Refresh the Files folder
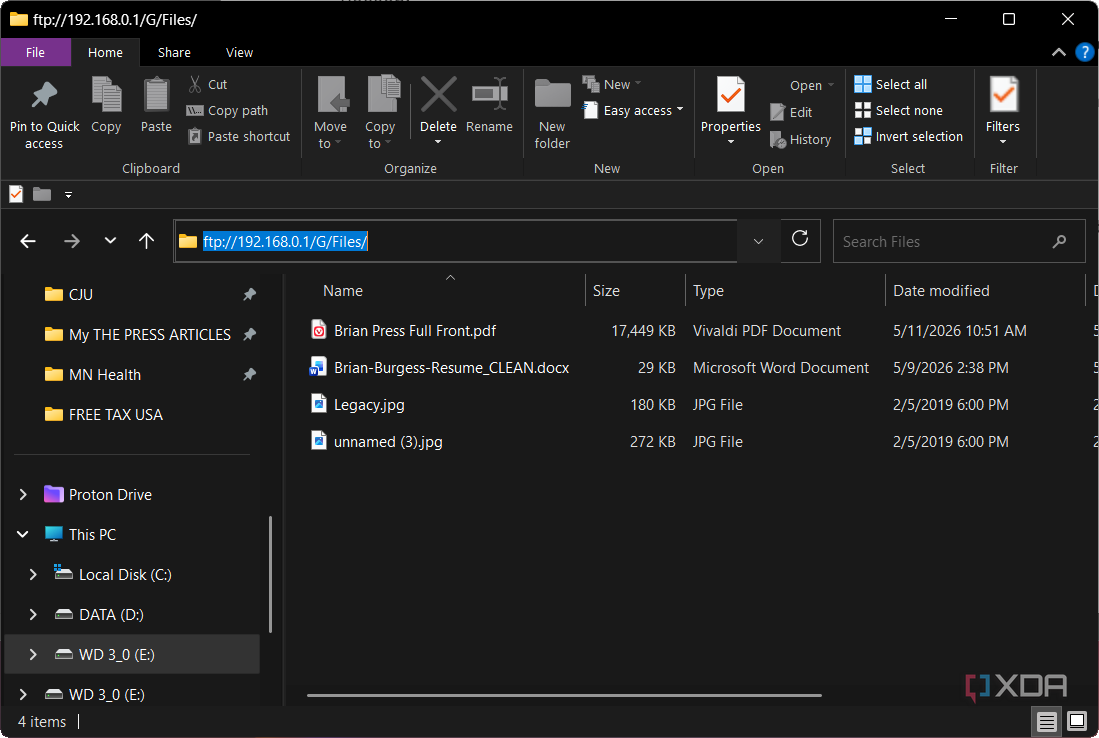The width and height of the screenshot is (1099, 738). [x=800, y=240]
